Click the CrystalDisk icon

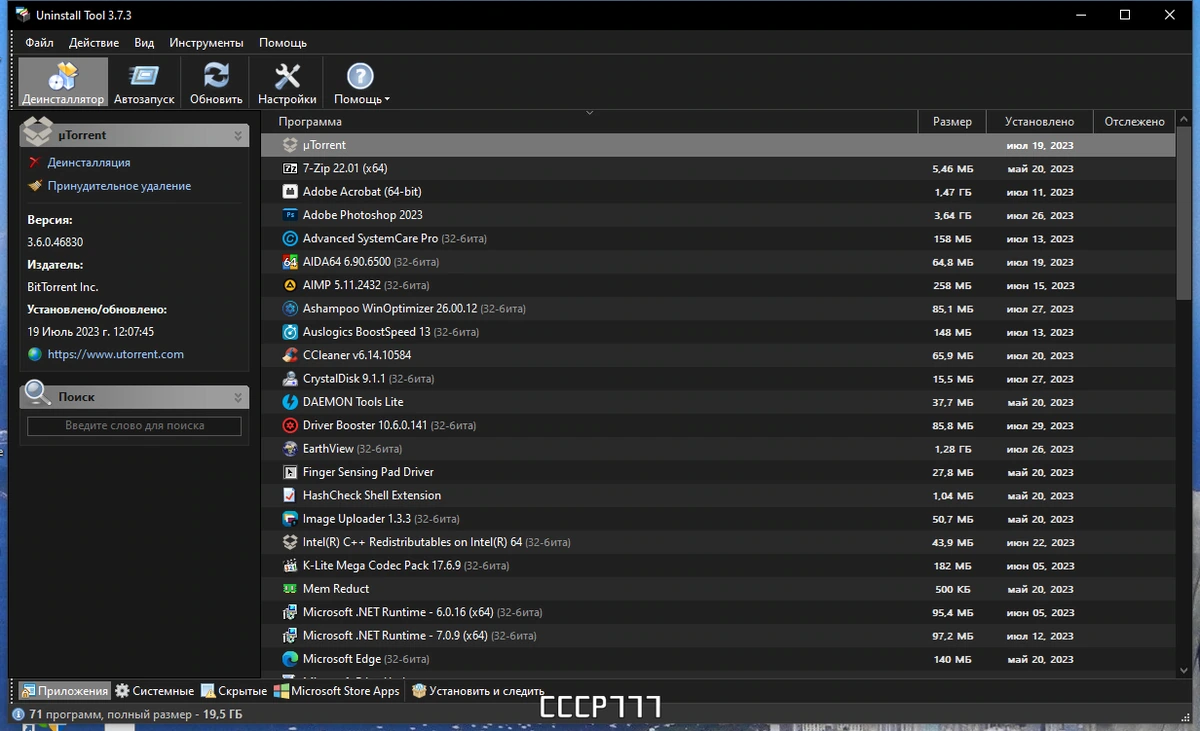point(290,379)
